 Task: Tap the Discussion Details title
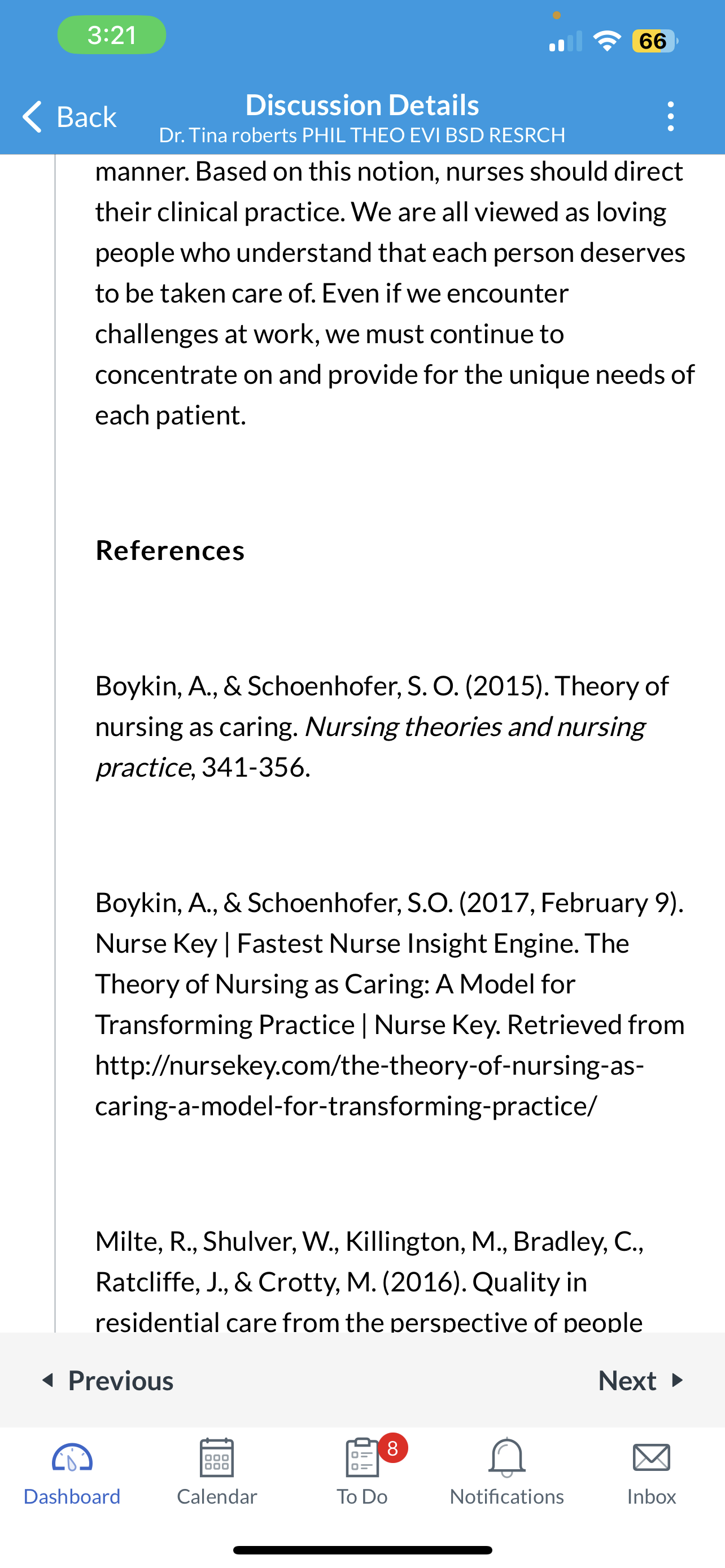tap(362, 104)
